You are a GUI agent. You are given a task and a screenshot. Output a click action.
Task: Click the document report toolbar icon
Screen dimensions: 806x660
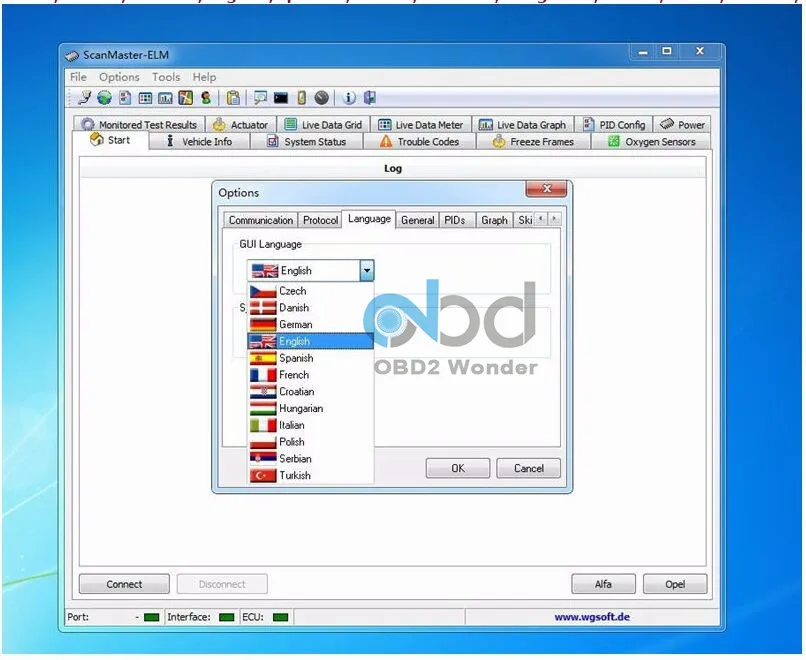pos(125,98)
